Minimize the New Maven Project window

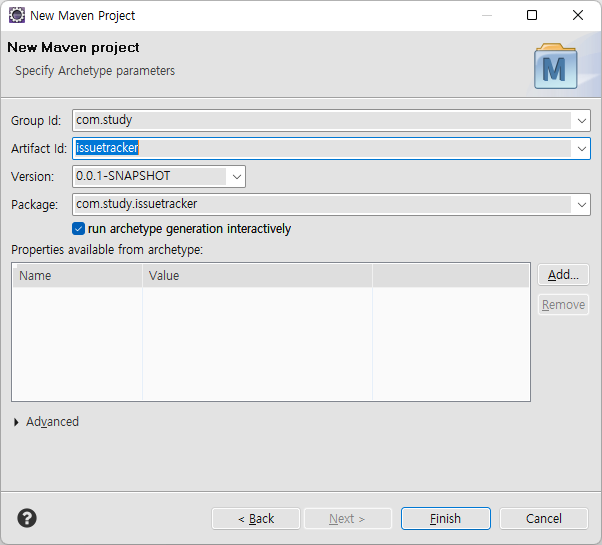point(487,15)
